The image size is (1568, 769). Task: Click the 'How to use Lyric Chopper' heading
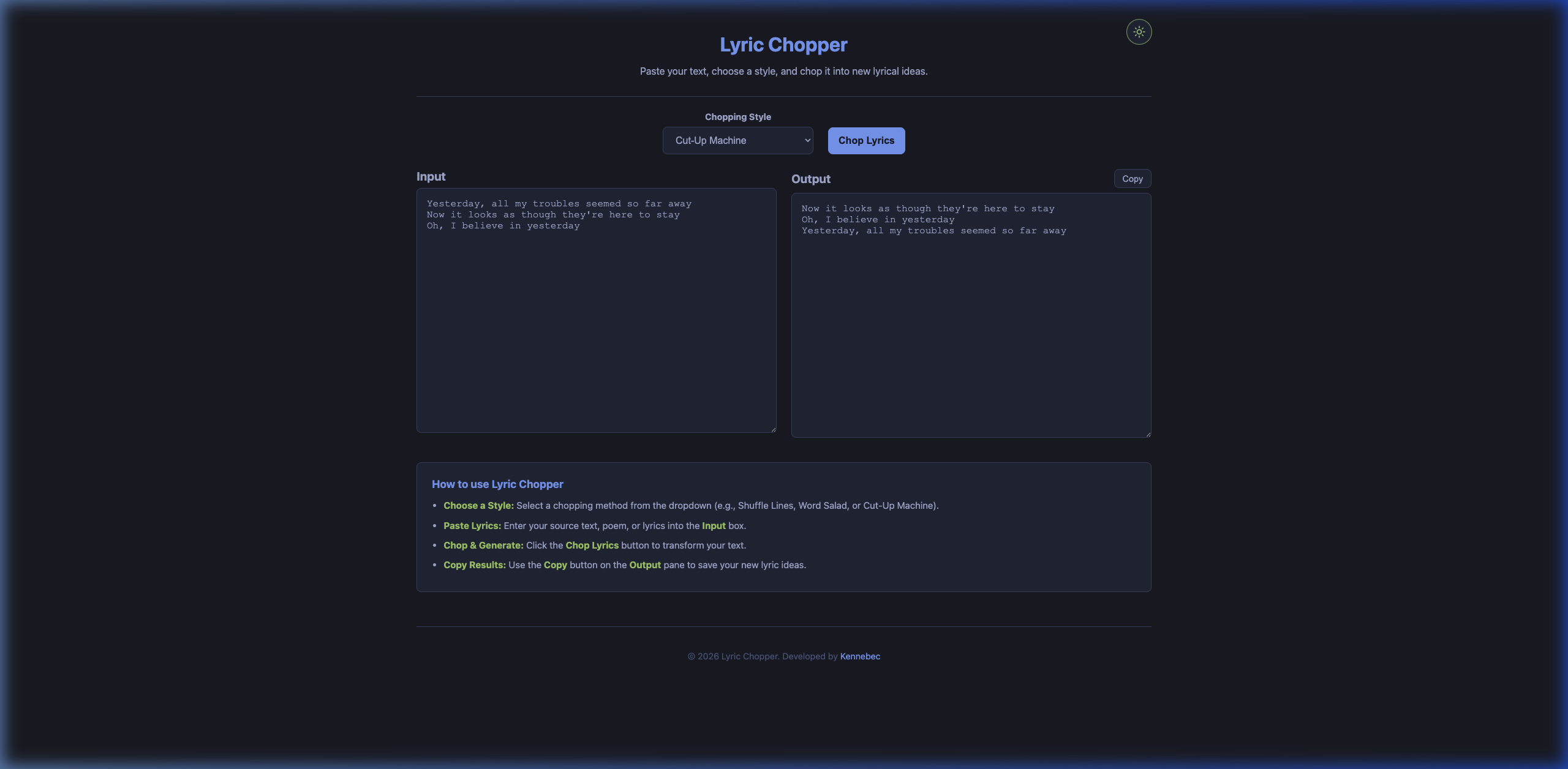[x=497, y=484]
